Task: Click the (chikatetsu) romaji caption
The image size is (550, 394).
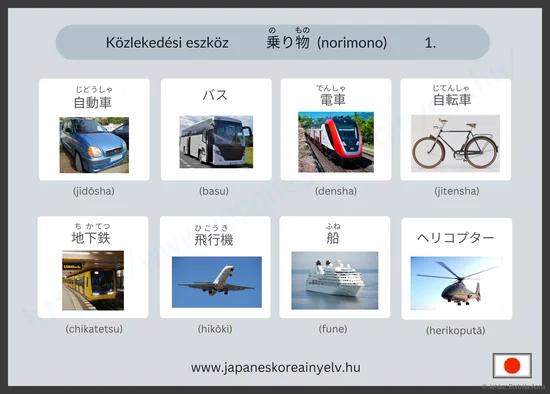Action: (x=94, y=329)
